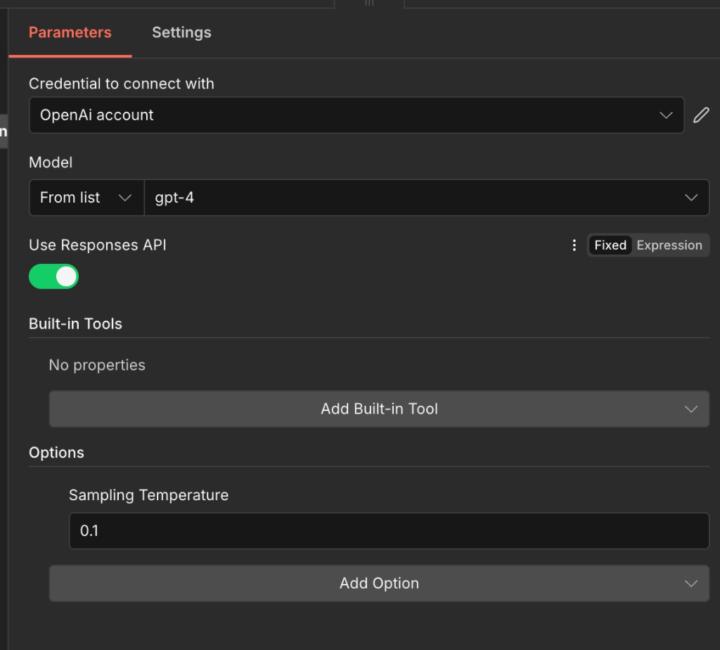Switch to Expression input mode

click(669, 245)
